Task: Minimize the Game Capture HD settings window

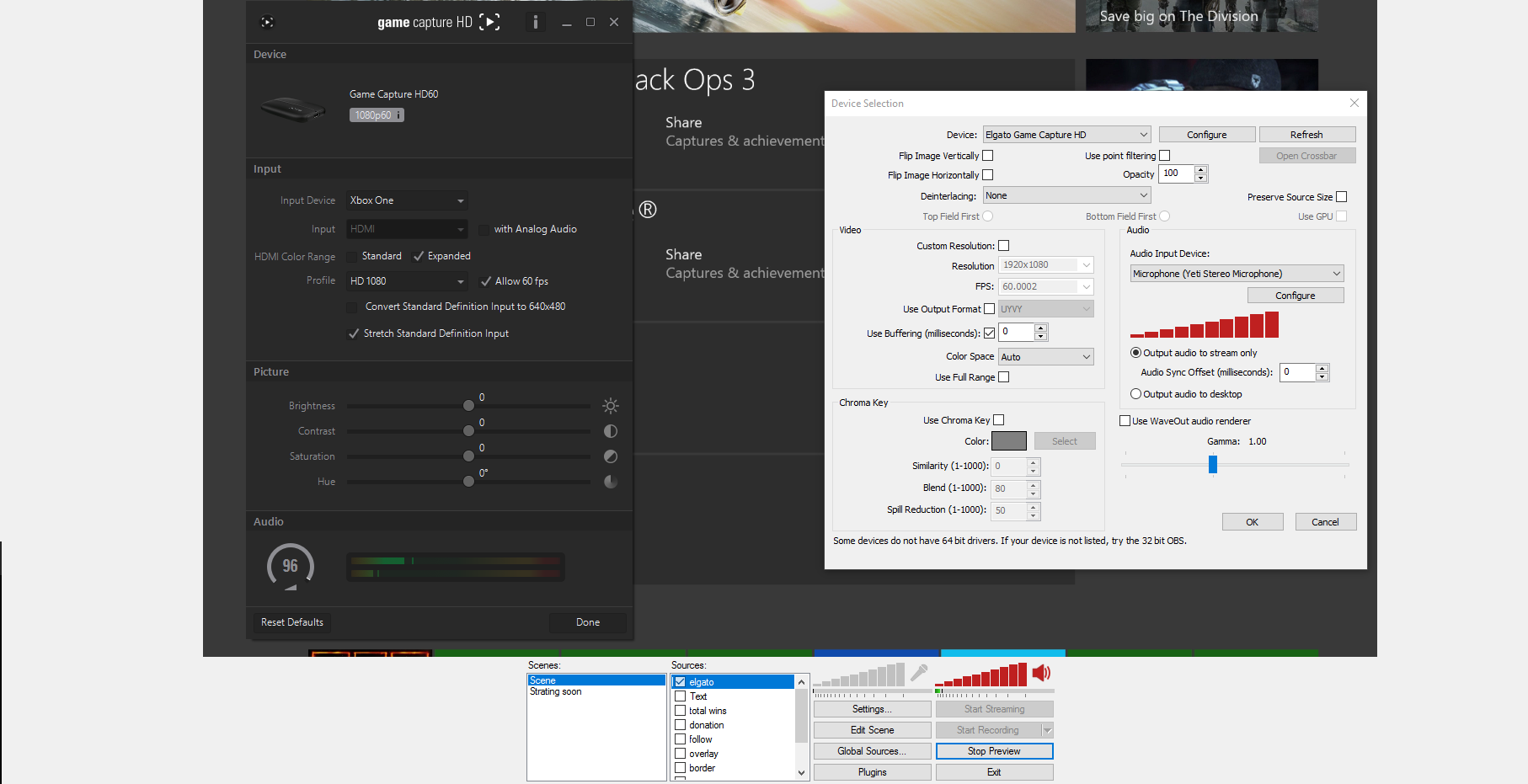Action: click(x=567, y=23)
